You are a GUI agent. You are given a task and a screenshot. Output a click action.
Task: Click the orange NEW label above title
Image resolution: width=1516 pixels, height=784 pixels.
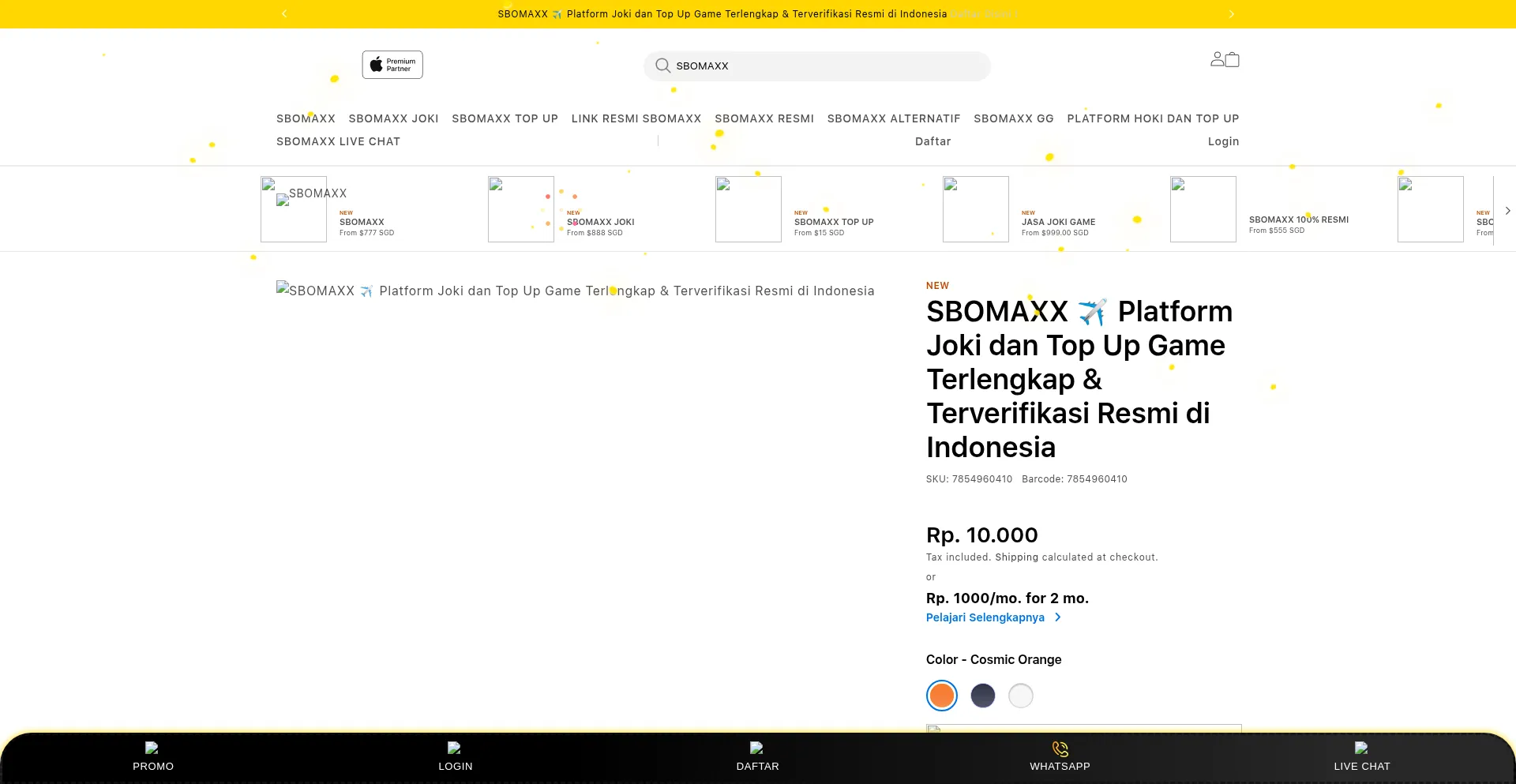[938, 286]
